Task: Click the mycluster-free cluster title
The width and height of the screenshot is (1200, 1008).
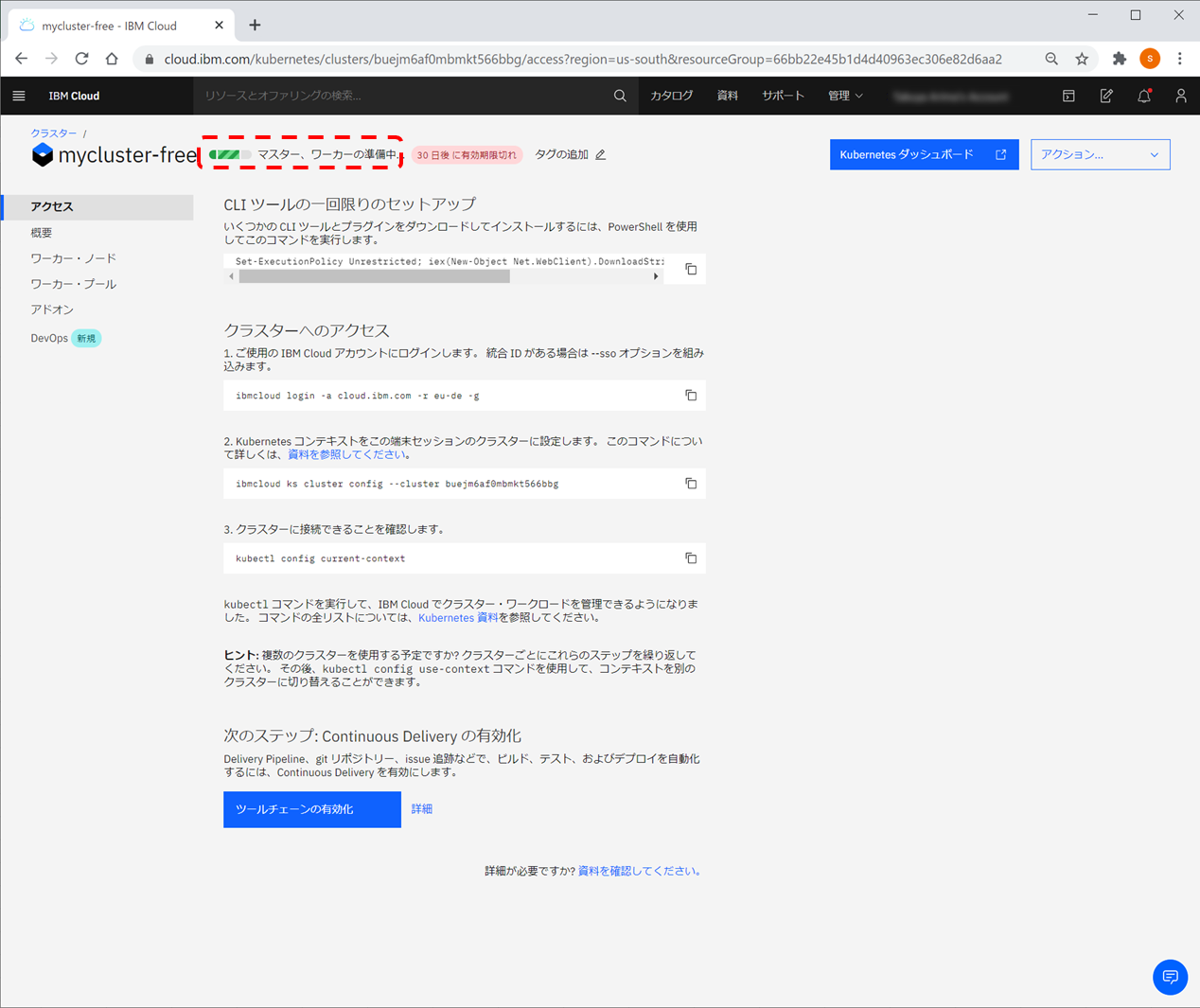Action: coord(127,155)
